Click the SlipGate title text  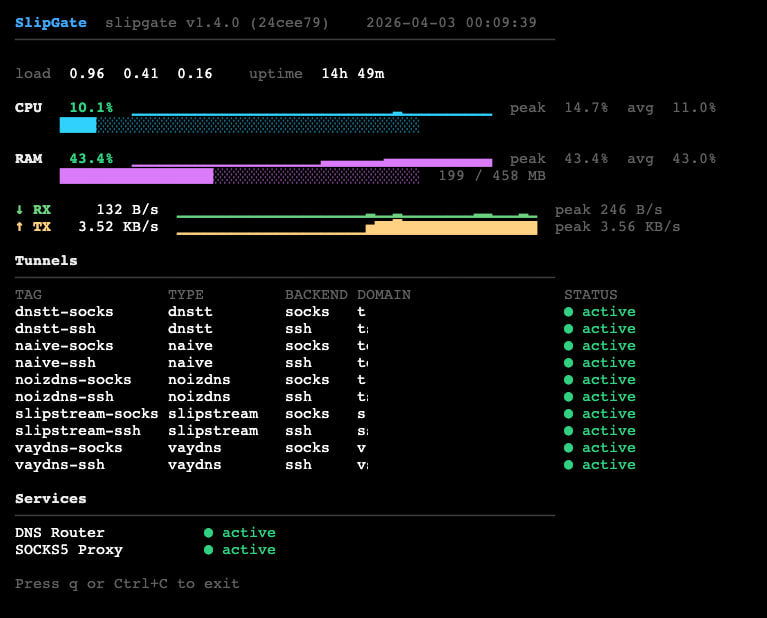pos(51,23)
